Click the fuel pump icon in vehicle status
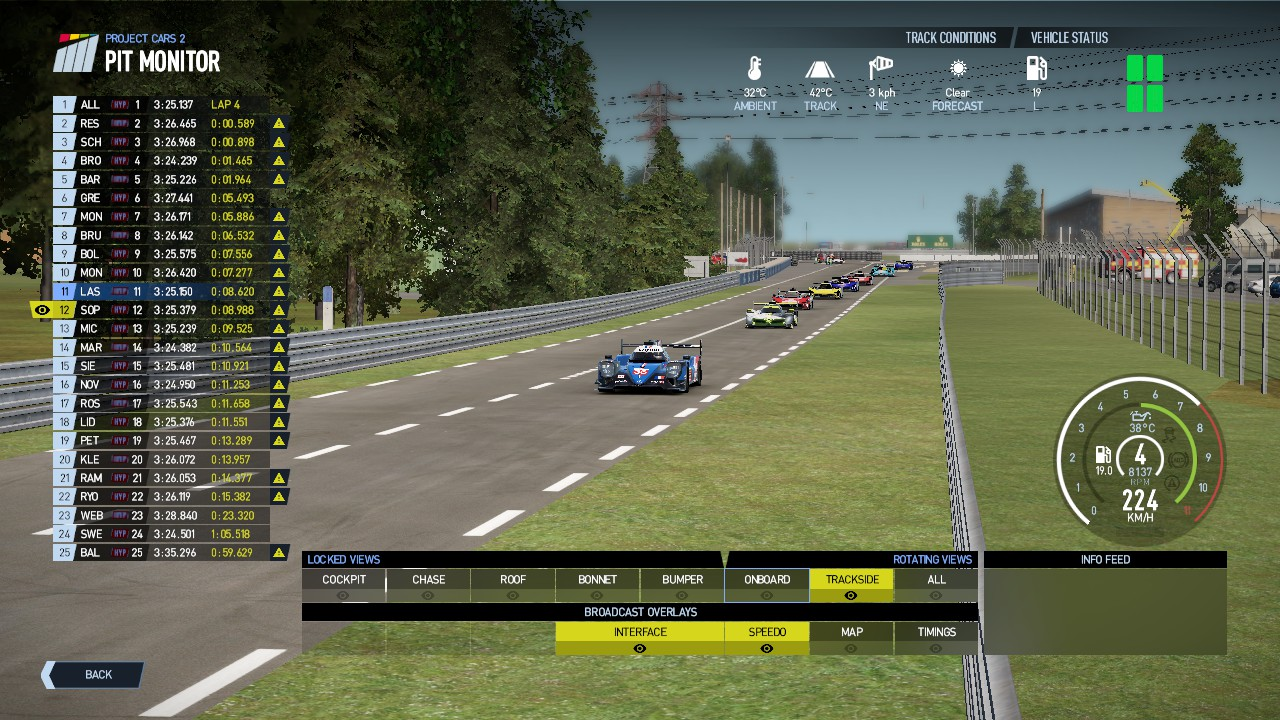Screen dimensions: 1280x720 pyautogui.click(x=1036, y=69)
